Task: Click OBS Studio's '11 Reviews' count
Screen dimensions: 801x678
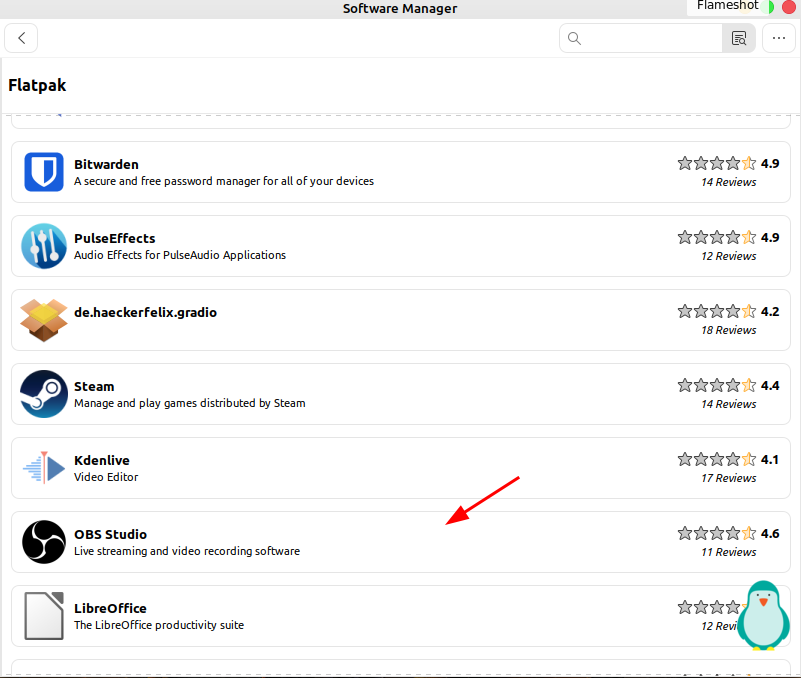Action: [x=728, y=553]
